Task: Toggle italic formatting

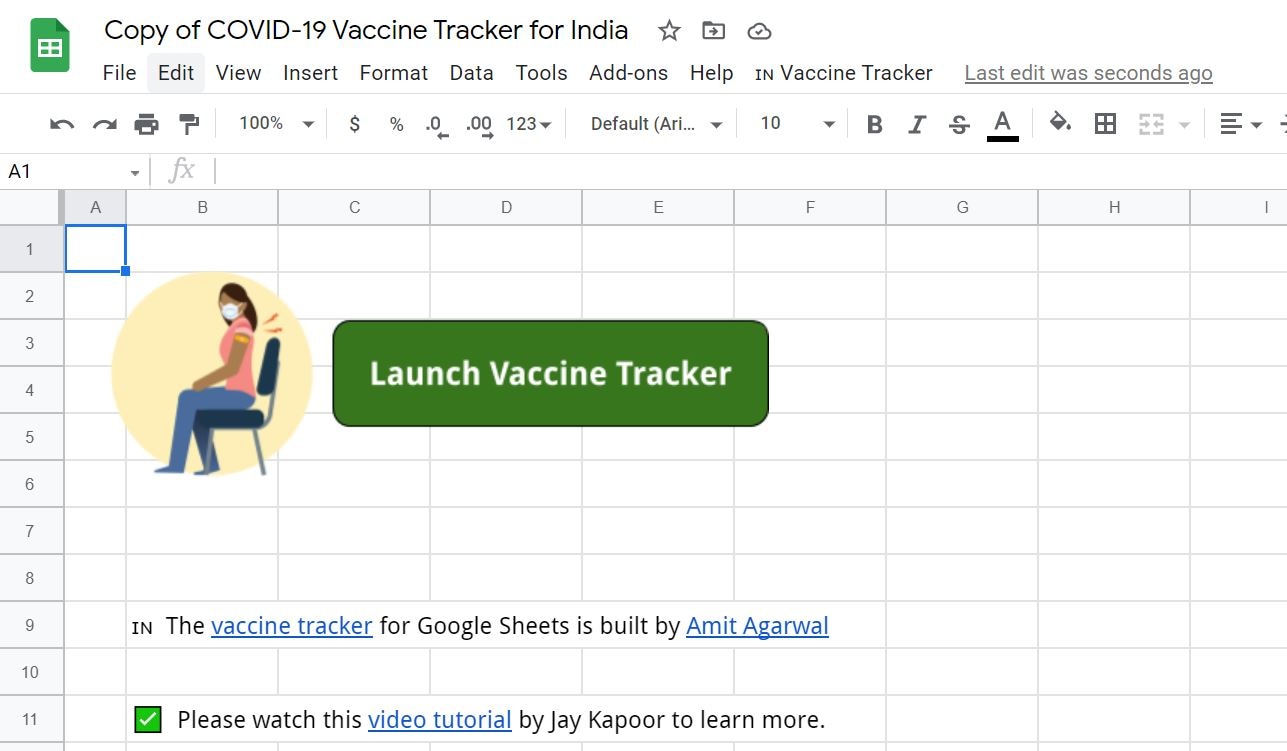Action: (917, 123)
